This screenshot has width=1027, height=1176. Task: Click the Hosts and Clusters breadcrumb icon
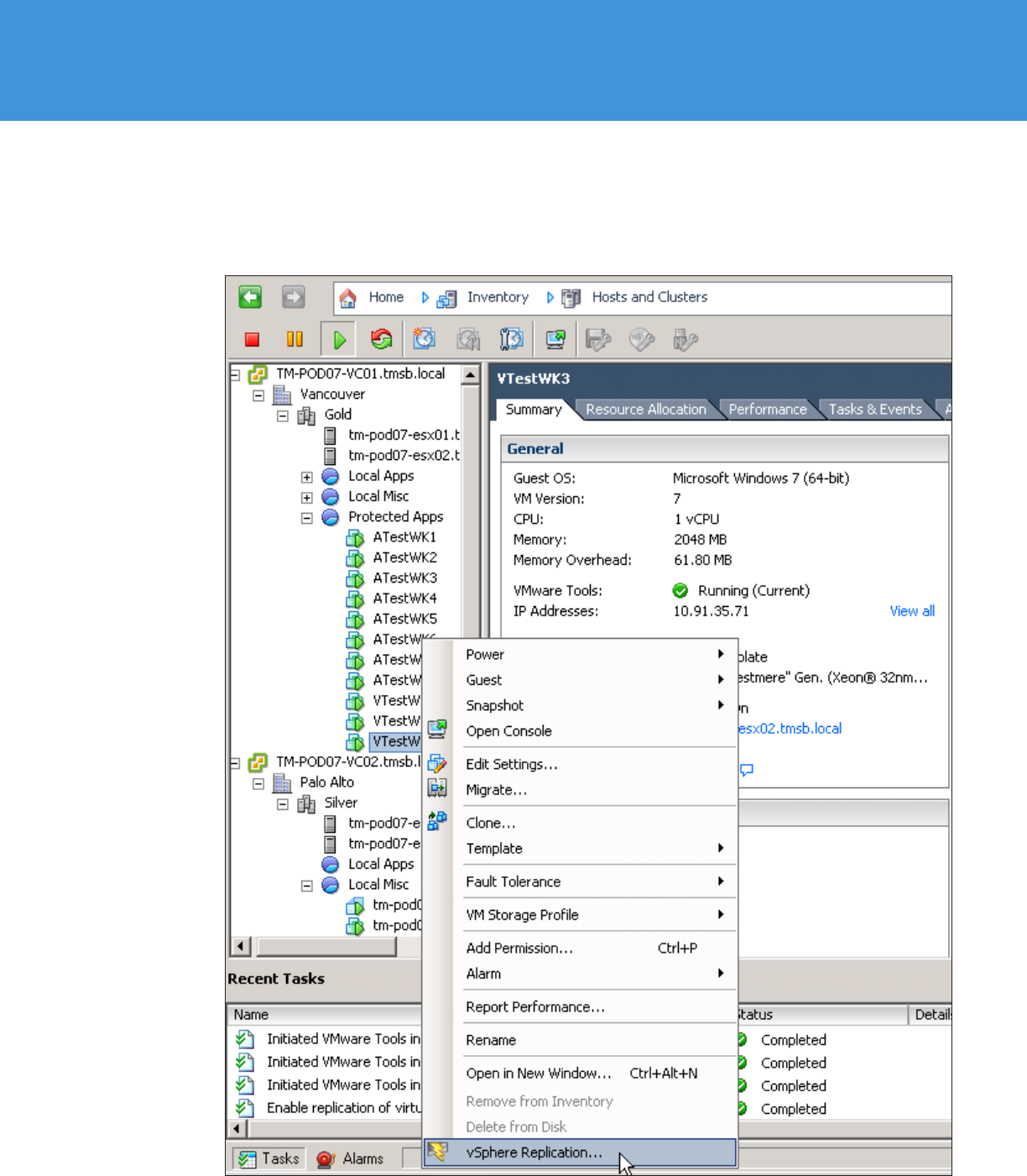pos(571,298)
